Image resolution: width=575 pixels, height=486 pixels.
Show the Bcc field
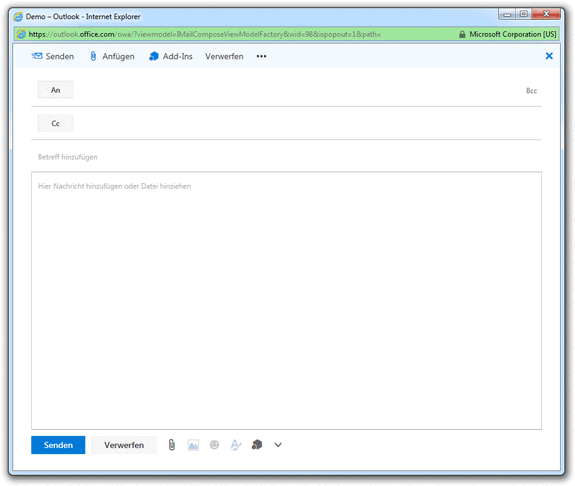(x=531, y=91)
